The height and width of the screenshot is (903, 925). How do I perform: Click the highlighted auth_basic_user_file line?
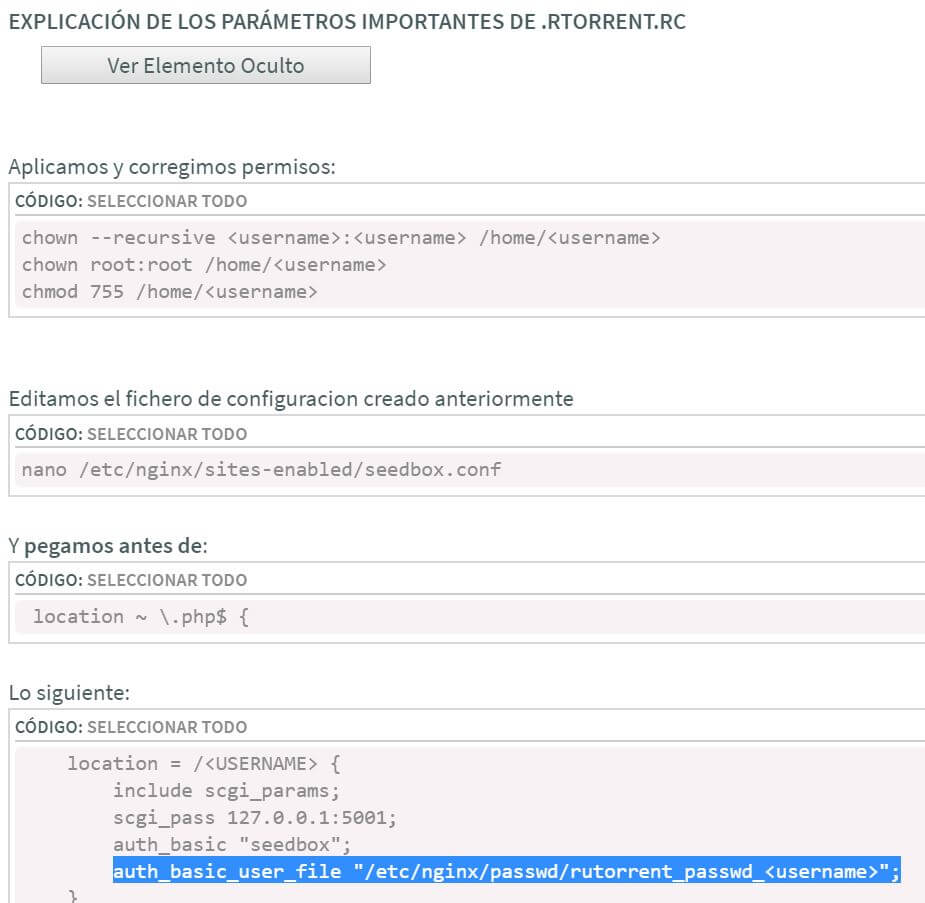pyautogui.click(x=507, y=871)
